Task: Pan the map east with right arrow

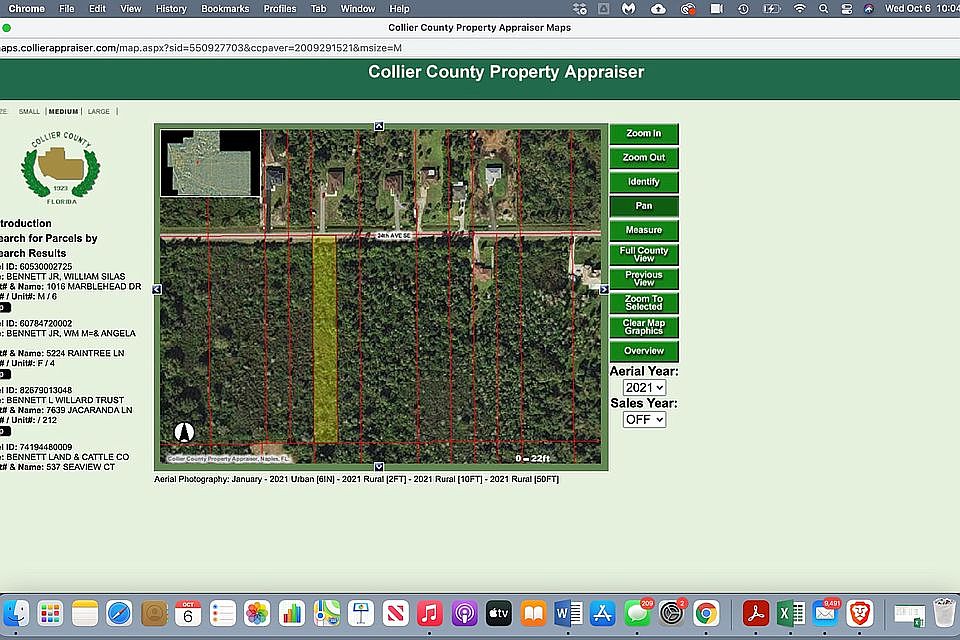Action: 604,289
